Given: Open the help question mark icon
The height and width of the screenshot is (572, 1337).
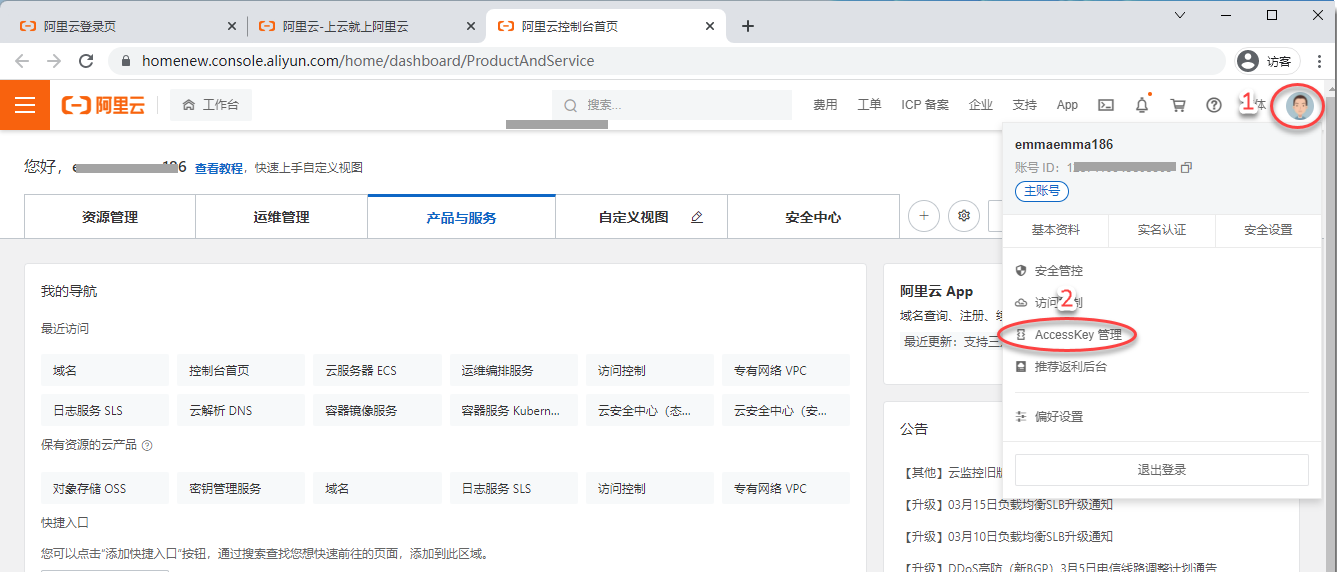Looking at the screenshot, I should (1214, 105).
